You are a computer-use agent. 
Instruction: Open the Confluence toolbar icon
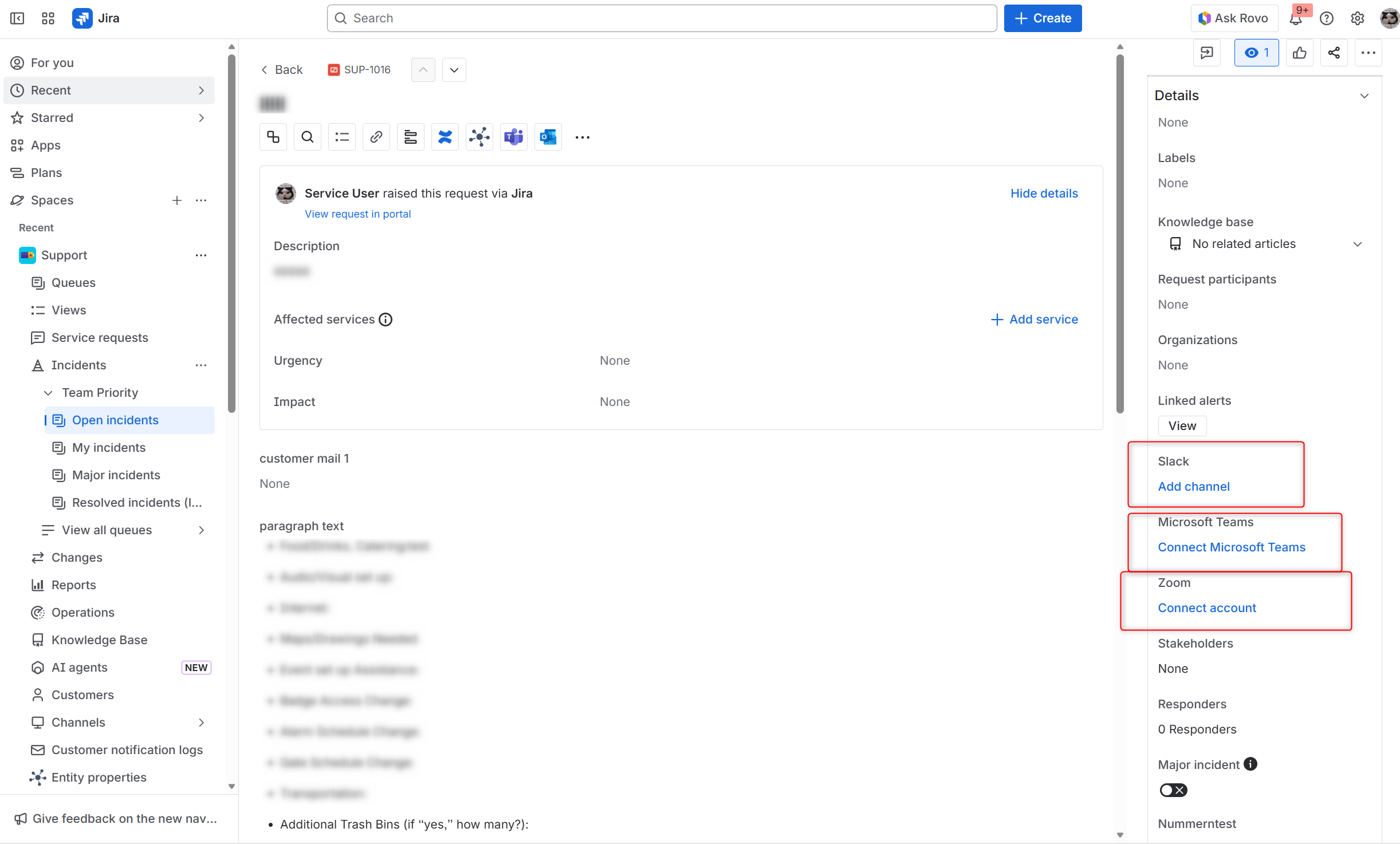coord(445,137)
